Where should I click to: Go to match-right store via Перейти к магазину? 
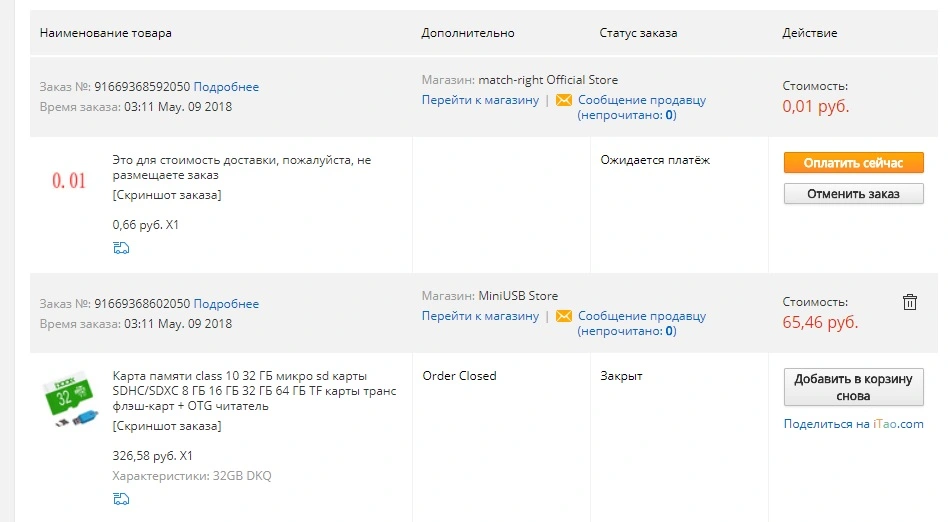pyautogui.click(x=480, y=100)
